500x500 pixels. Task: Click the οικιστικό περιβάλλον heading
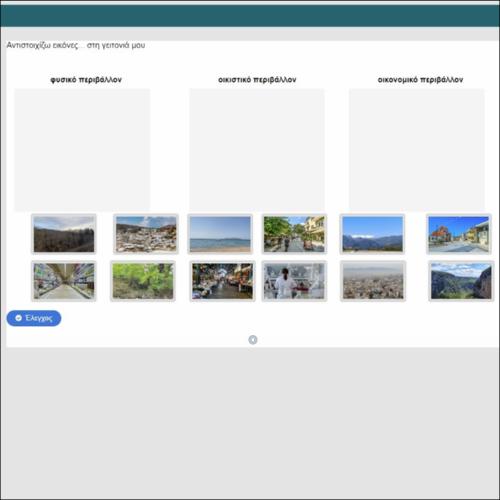257,80
